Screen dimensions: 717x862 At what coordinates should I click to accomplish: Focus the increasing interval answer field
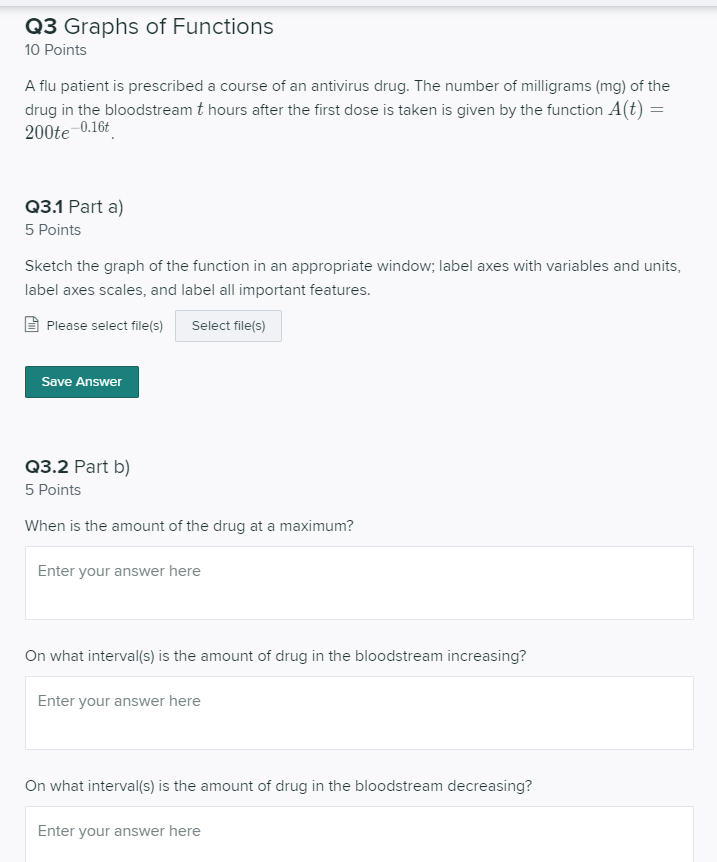tap(359, 712)
